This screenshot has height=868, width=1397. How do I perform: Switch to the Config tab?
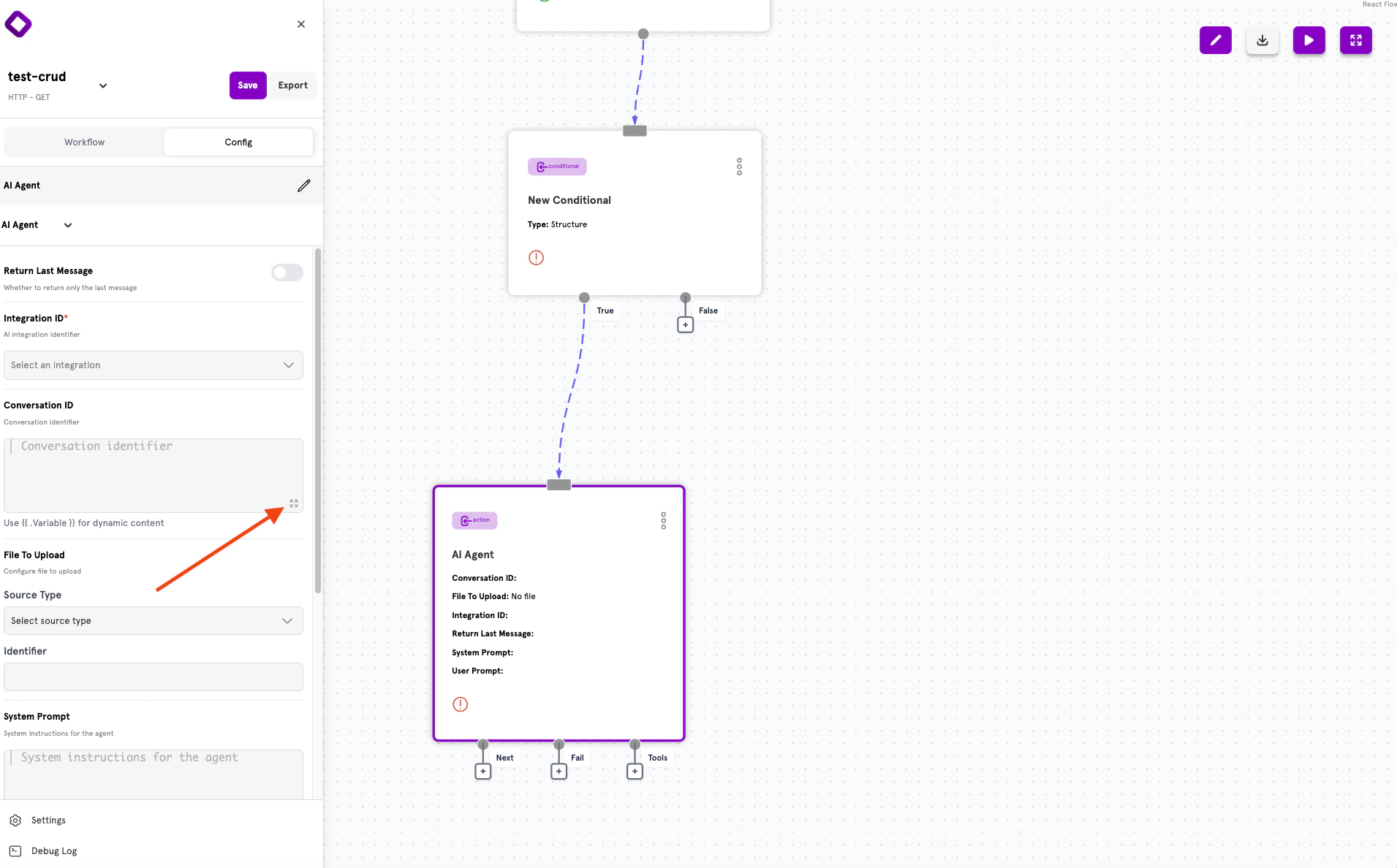[x=238, y=142]
